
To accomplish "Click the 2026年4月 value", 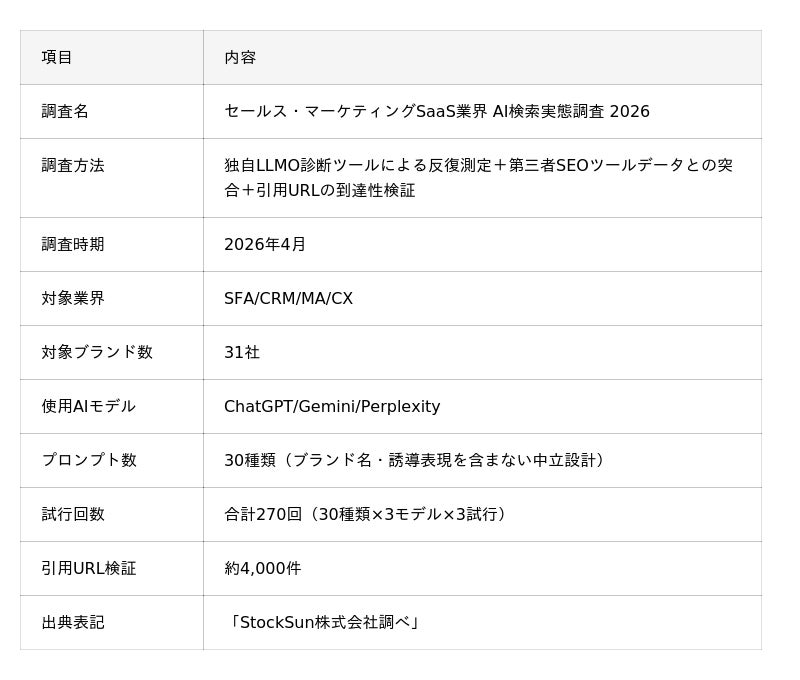I will point(265,244).
